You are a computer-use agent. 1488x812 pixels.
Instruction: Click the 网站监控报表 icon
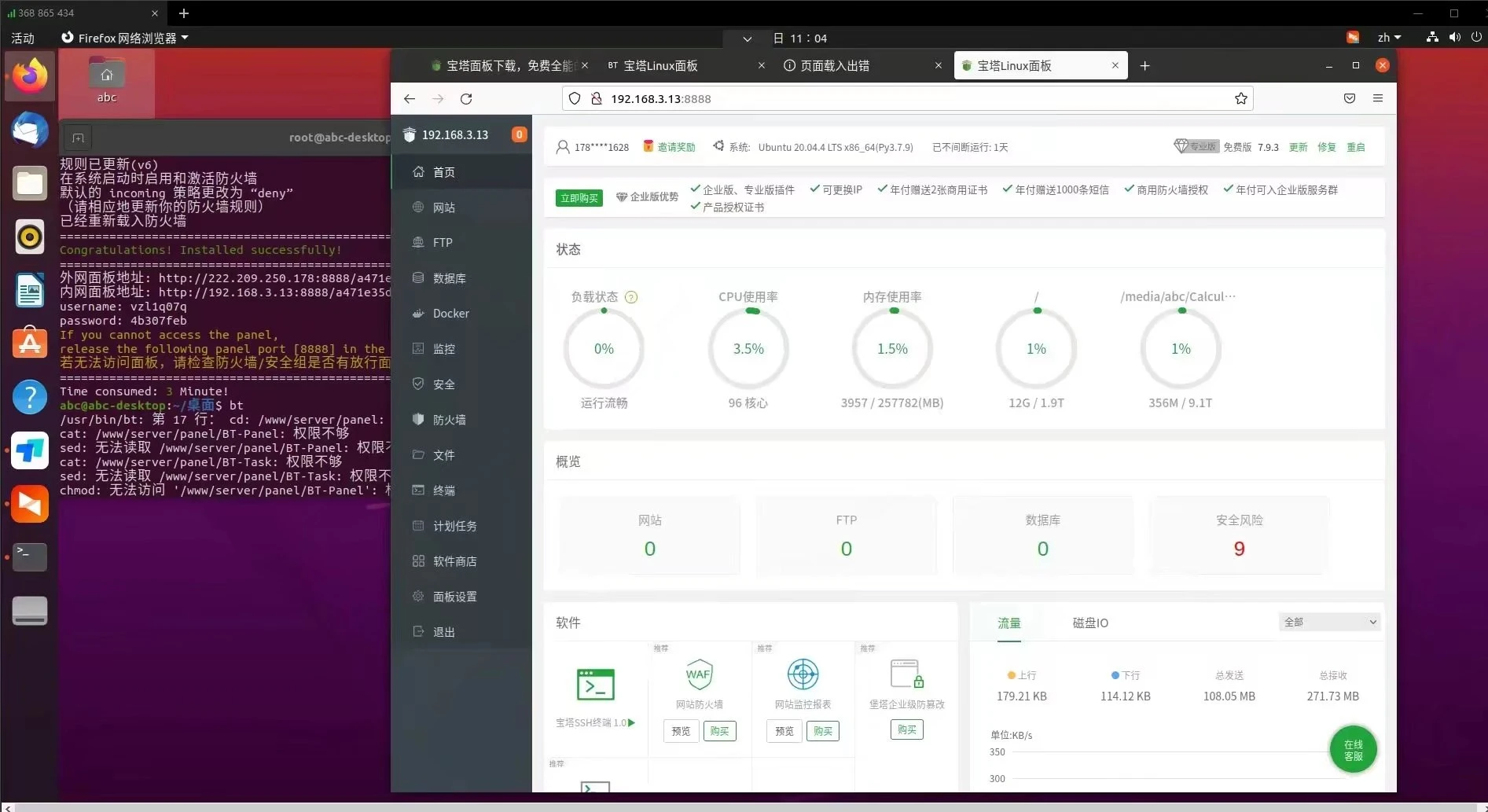(x=803, y=674)
